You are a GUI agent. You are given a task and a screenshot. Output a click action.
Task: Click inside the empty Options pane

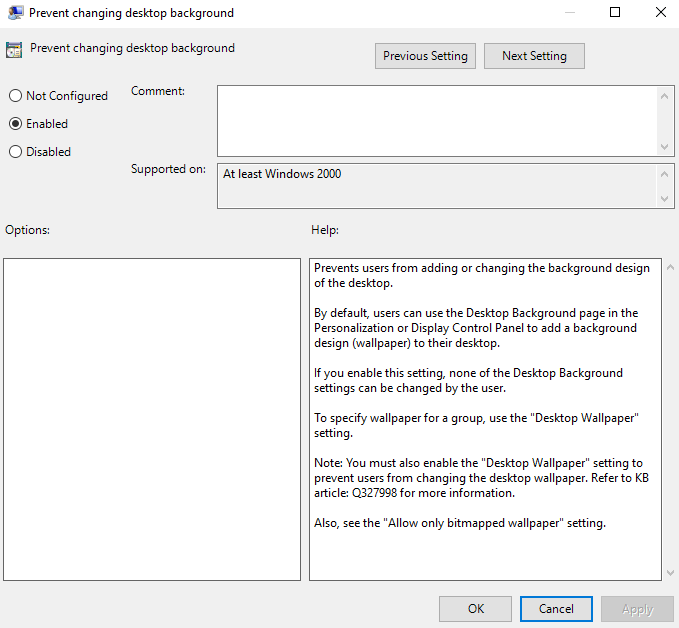(152, 419)
